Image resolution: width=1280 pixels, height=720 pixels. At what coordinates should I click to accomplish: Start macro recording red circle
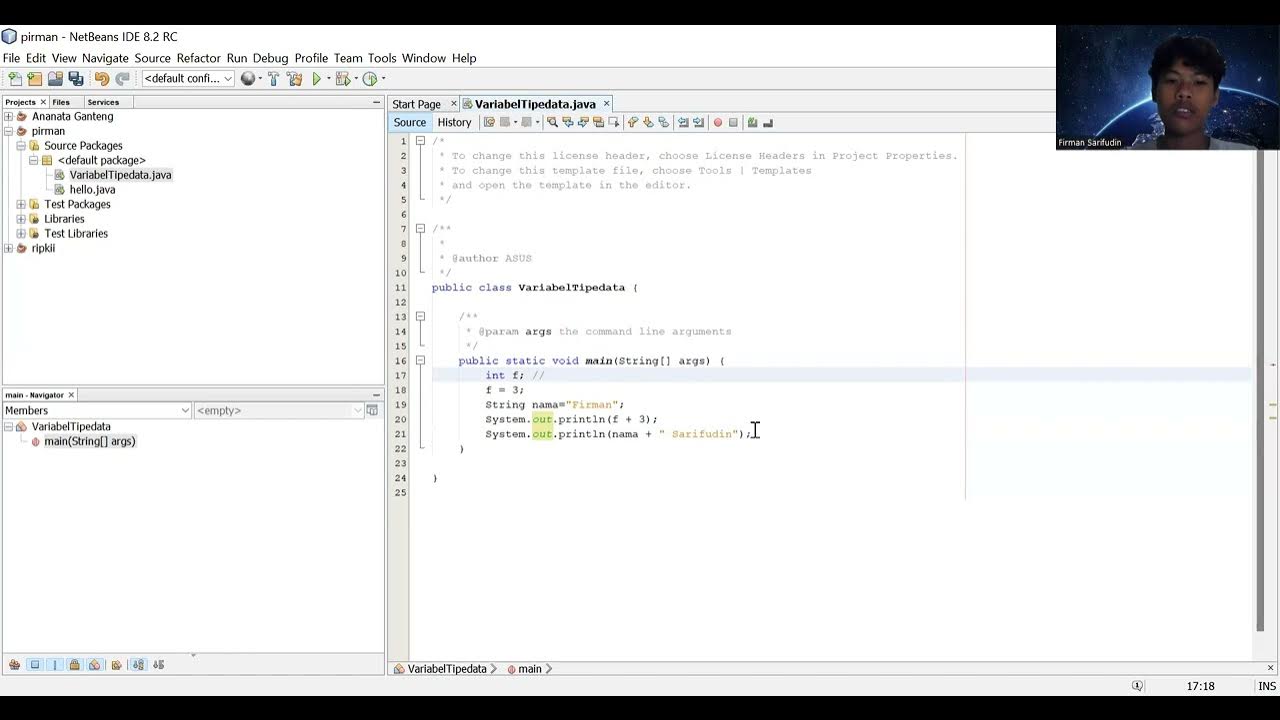717,122
